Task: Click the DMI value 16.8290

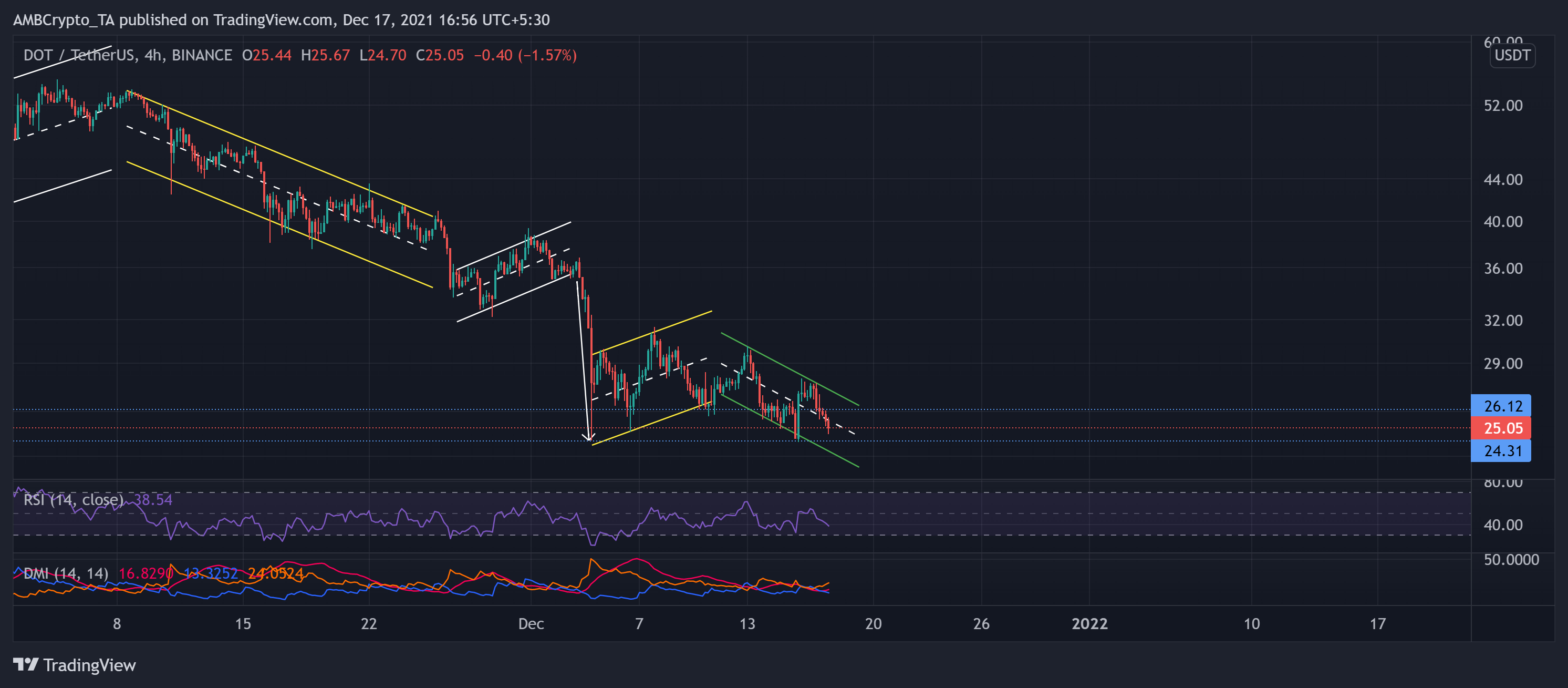Action: (146, 573)
